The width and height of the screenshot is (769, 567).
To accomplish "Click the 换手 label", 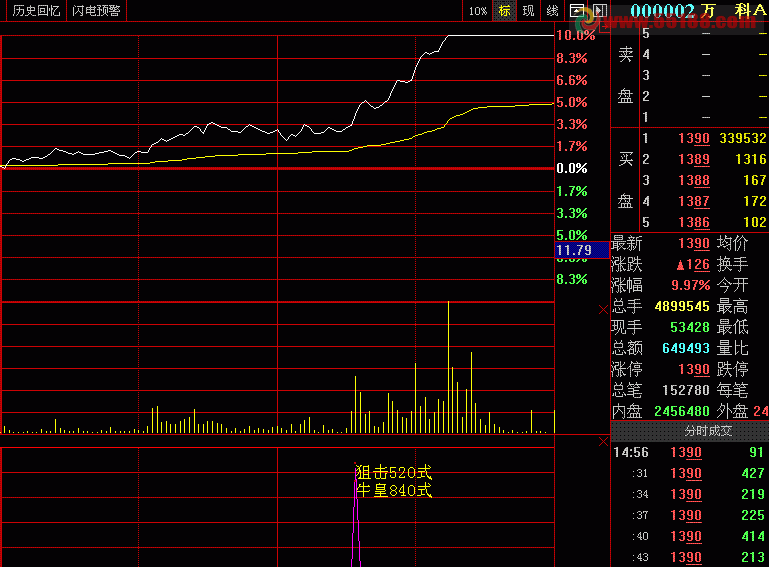I will [x=732, y=265].
